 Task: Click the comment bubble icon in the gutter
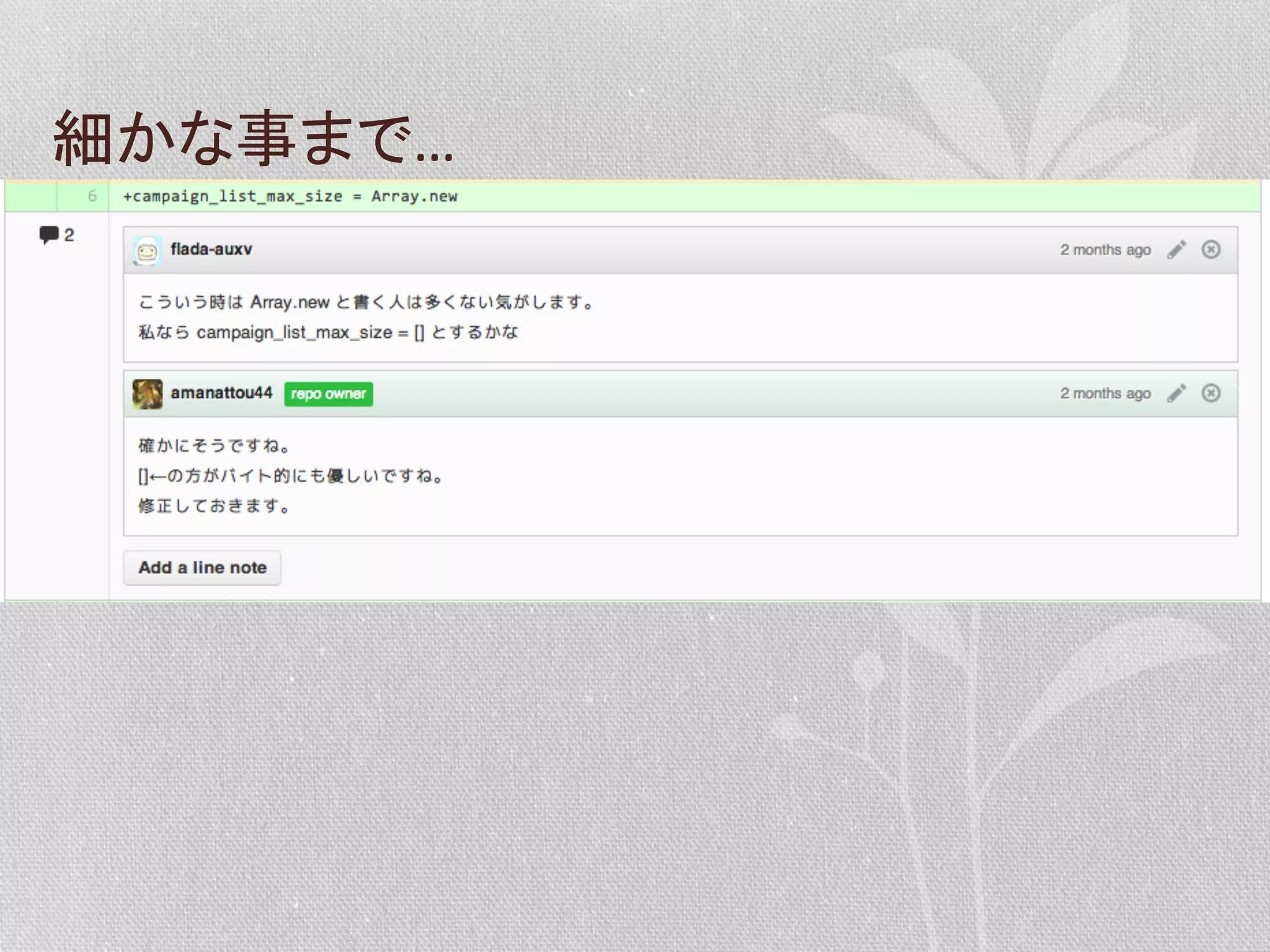[x=48, y=235]
